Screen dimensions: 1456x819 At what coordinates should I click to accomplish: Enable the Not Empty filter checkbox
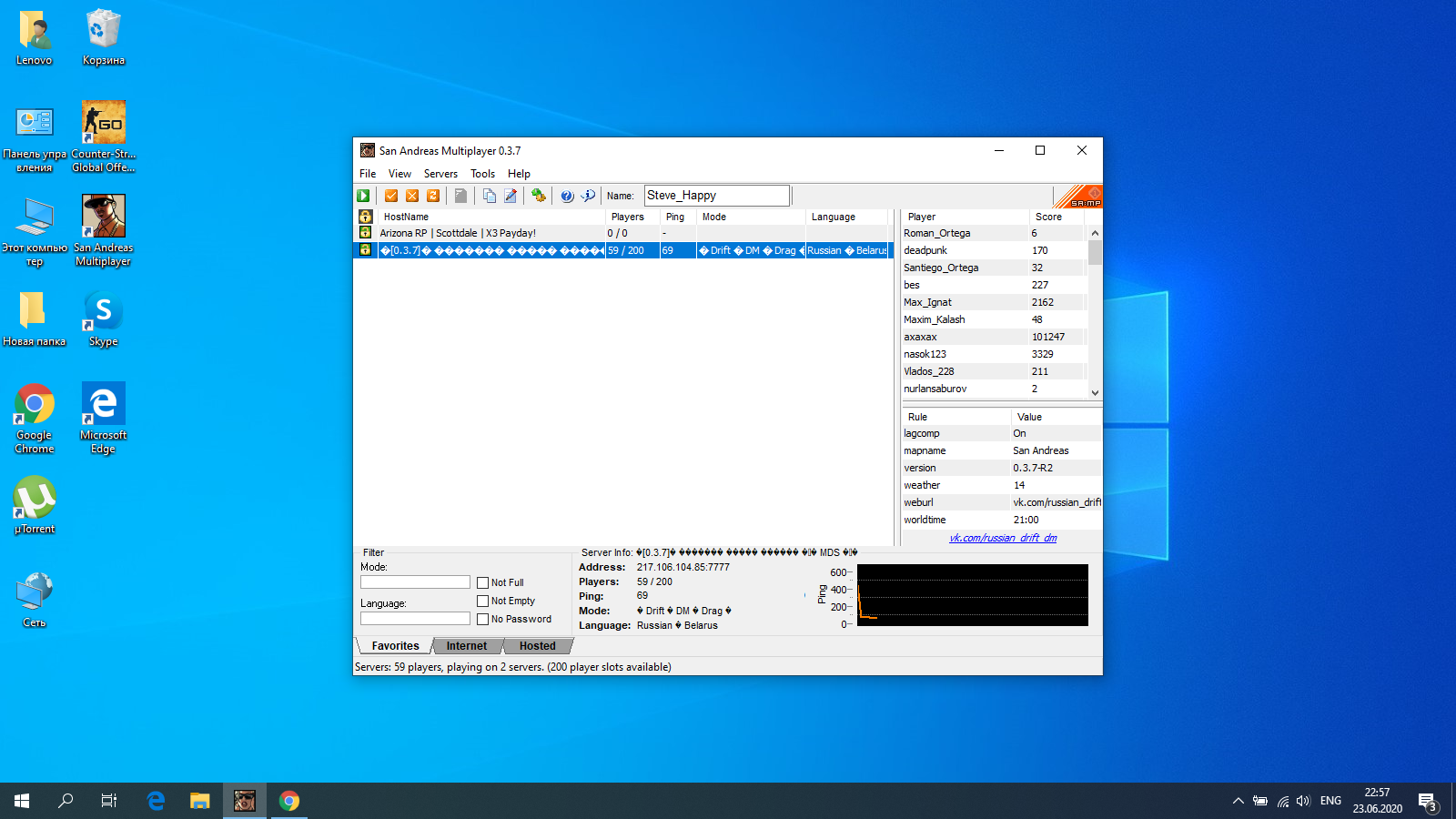coord(483,602)
